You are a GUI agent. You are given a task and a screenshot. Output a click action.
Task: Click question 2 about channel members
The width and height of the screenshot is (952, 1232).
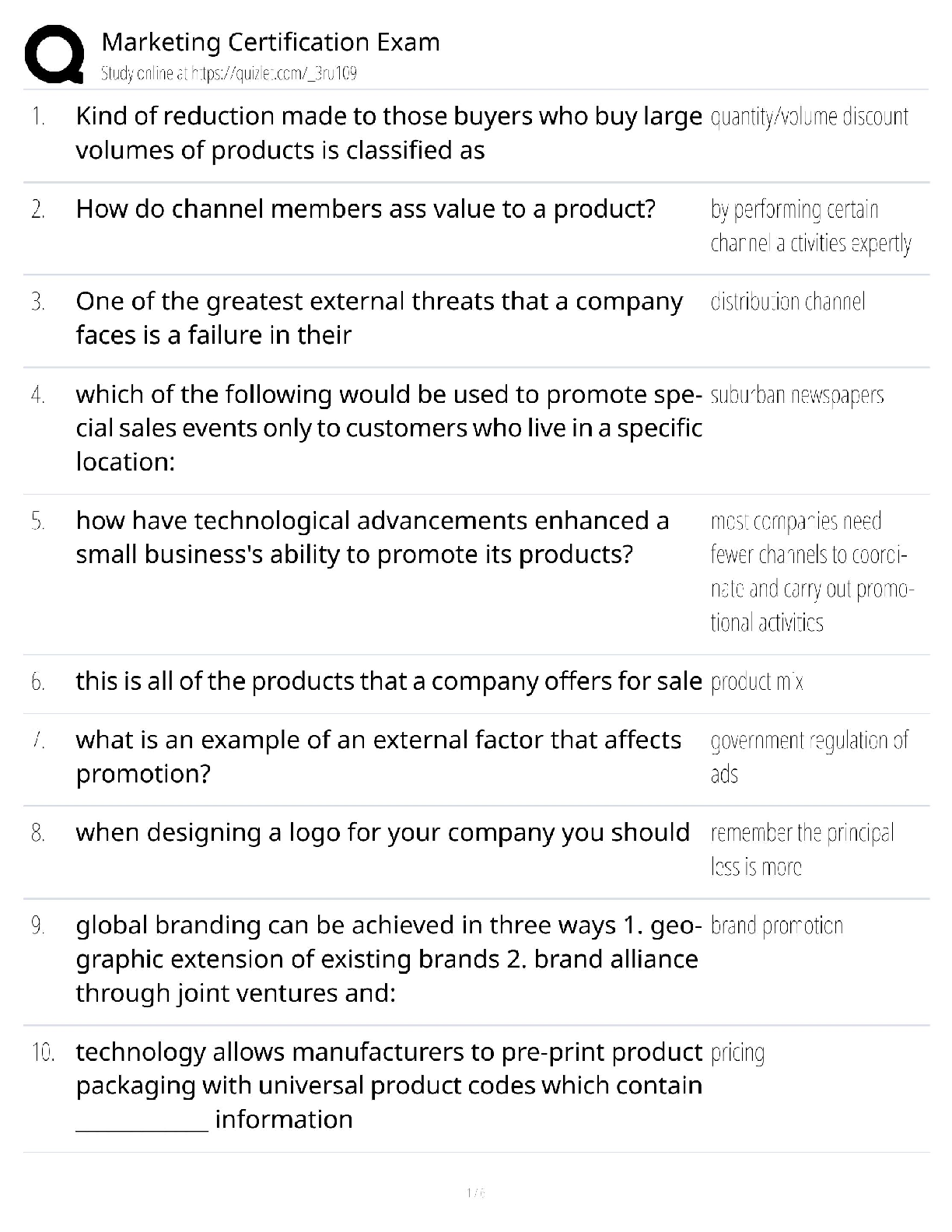pos(366,209)
